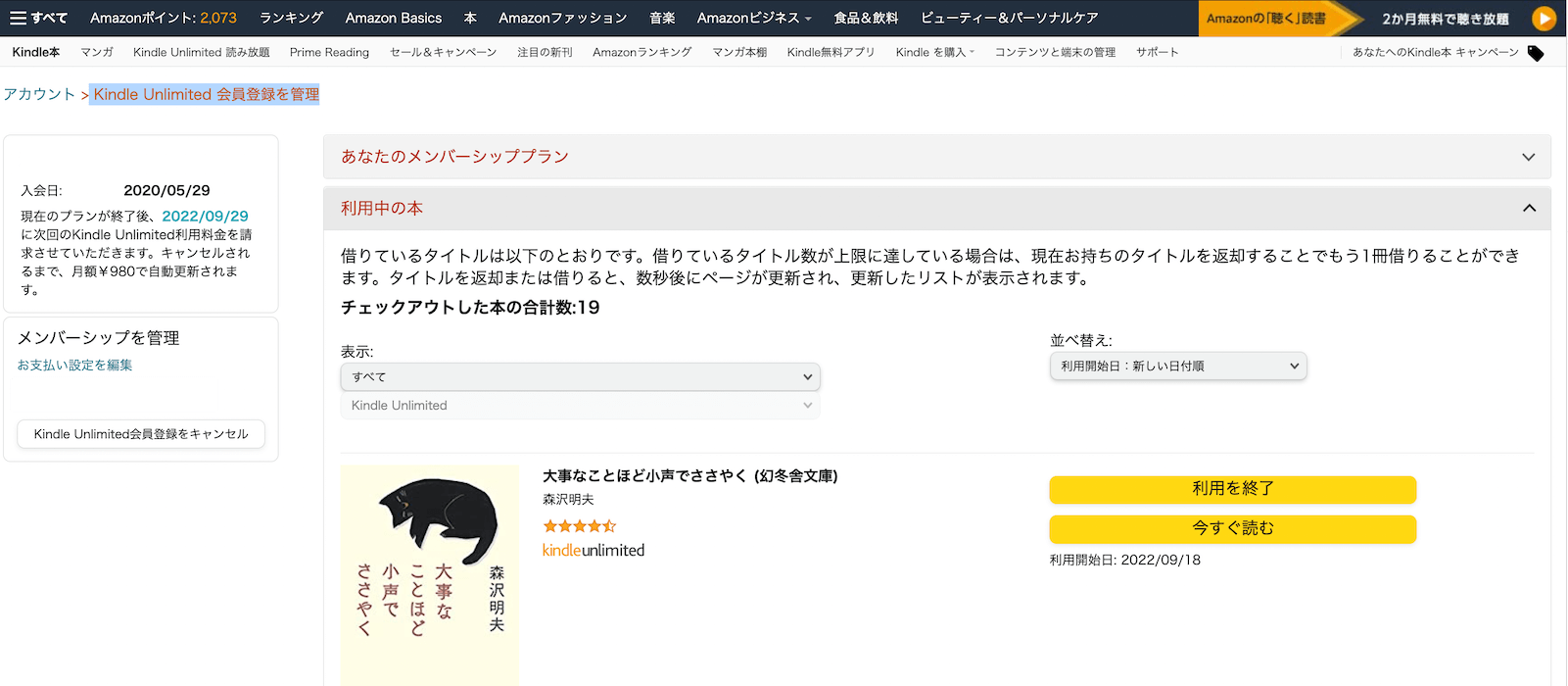
Task: Click the black cat book cover thumbnail
Action: pyautogui.click(x=430, y=575)
